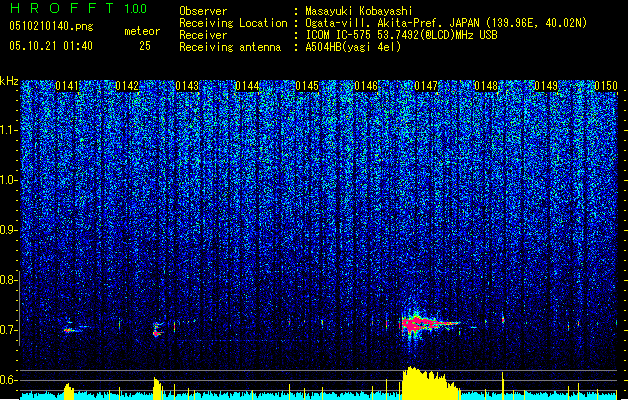The width and height of the screenshot is (629, 400).
Task: Click the 0144 time marker
Action: (x=247, y=86)
